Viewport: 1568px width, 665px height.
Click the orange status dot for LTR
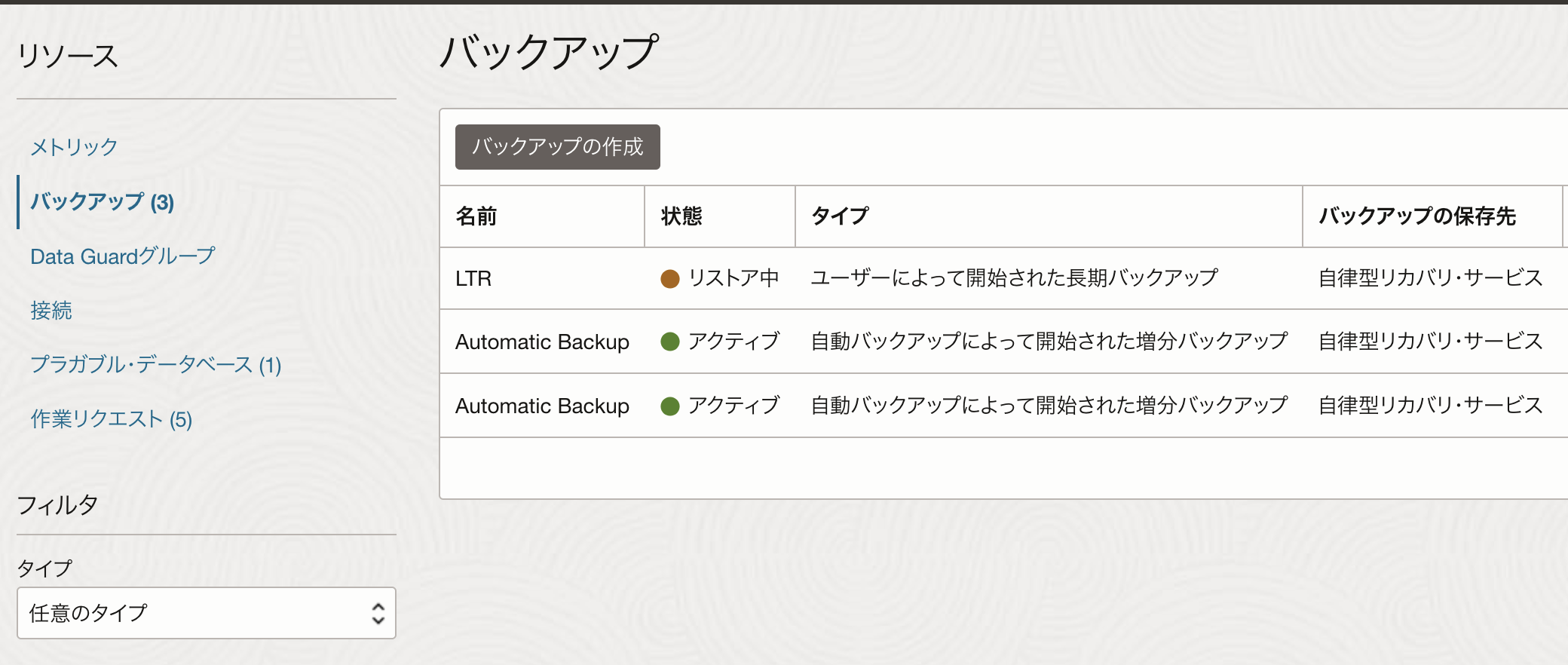pos(670,279)
